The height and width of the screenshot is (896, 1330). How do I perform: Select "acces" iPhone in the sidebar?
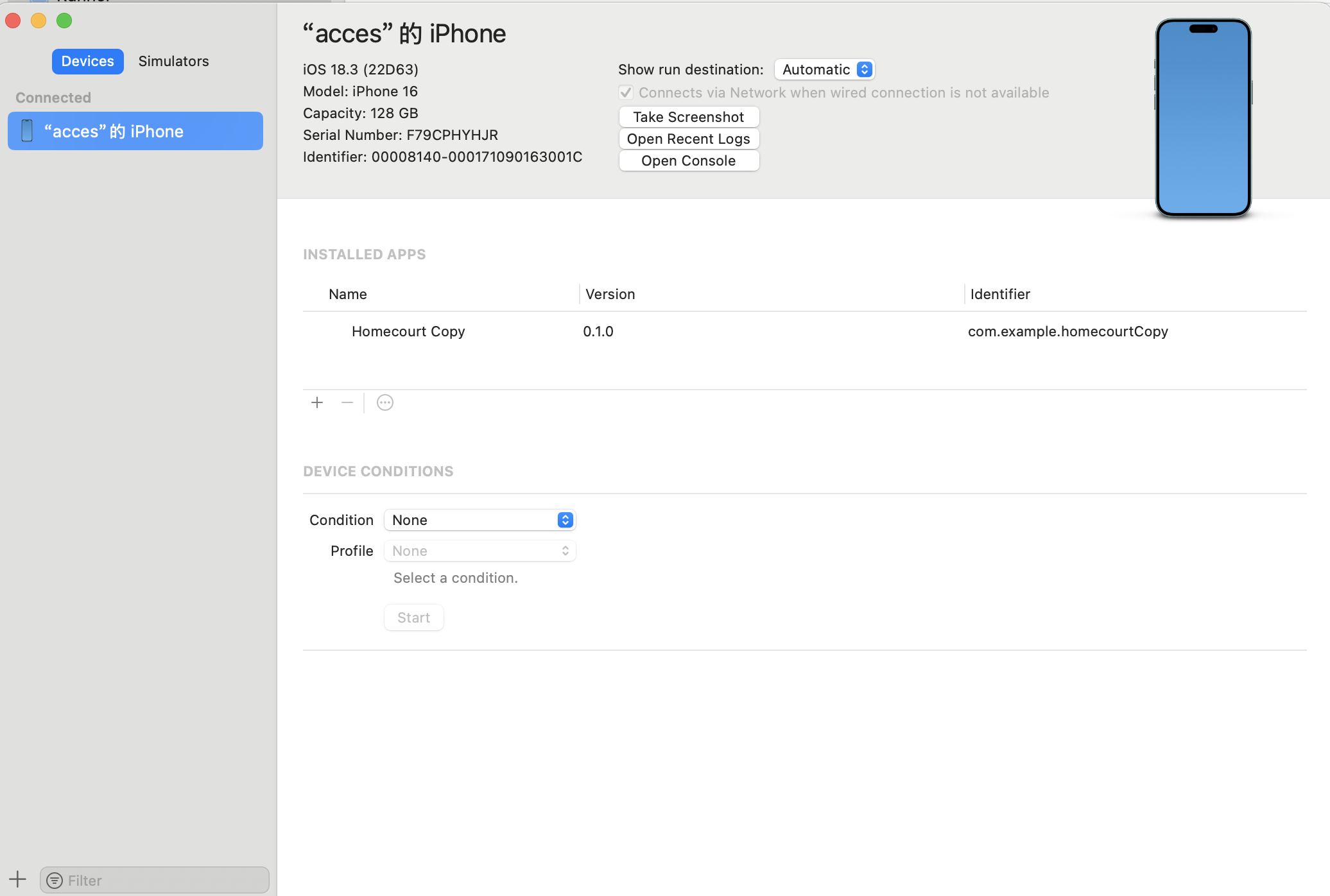(135, 131)
